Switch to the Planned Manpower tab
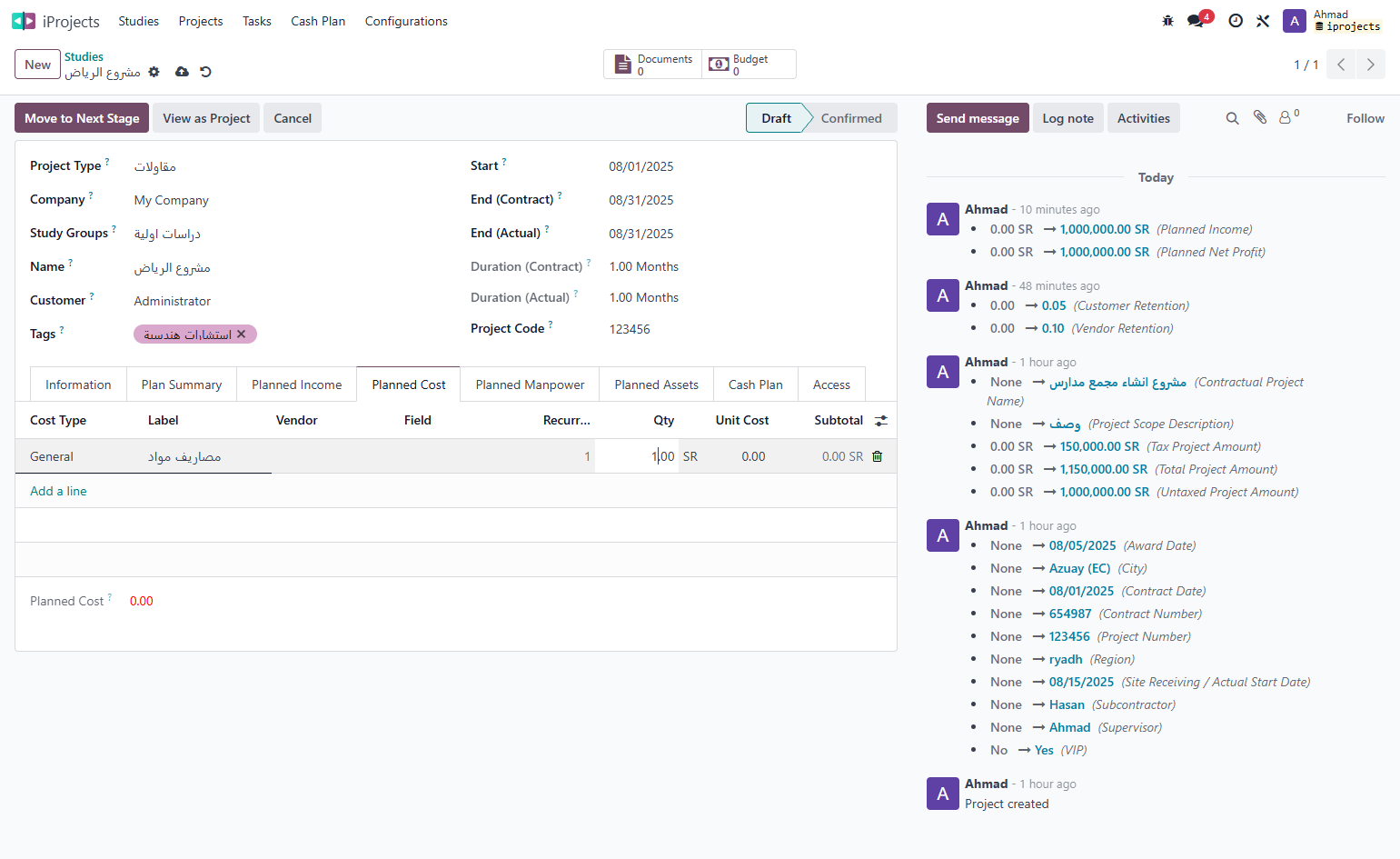The height and width of the screenshot is (859, 1400). tap(530, 385)
